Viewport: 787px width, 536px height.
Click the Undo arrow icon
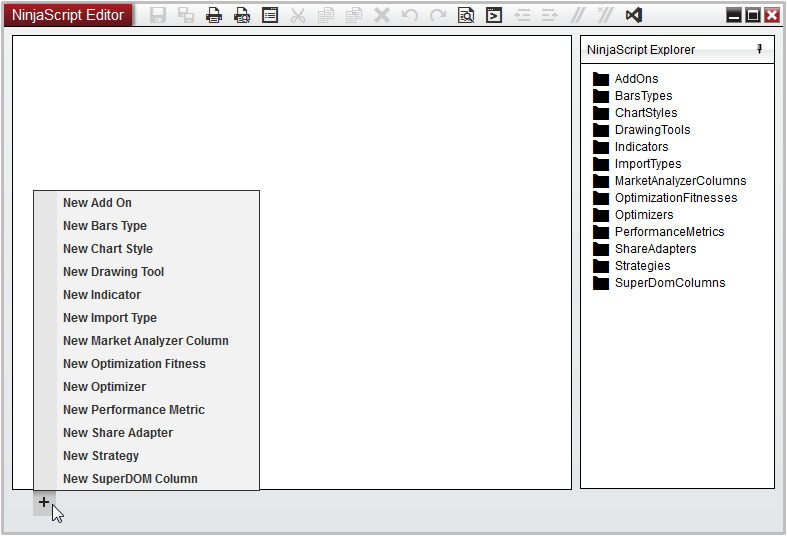(x=410, y=15)
